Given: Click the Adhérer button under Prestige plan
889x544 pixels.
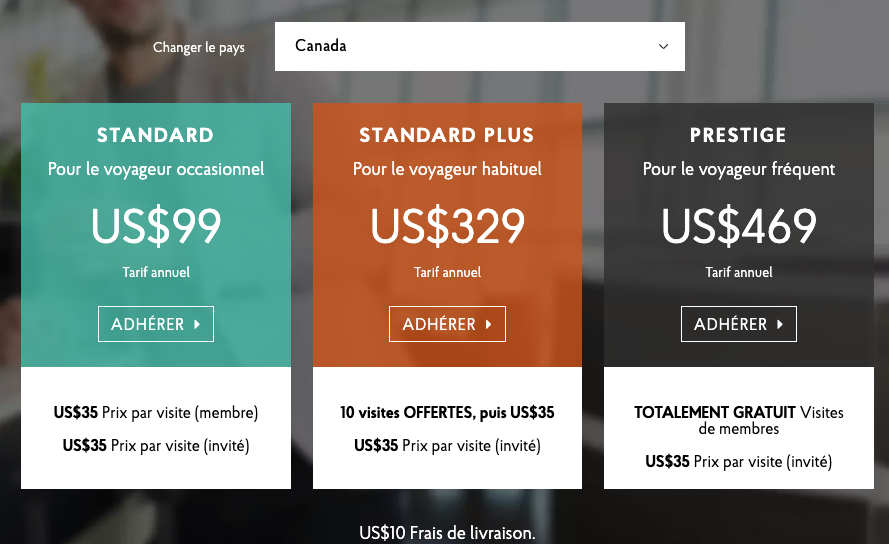Looking at the screenshot, I should [738, 324].
